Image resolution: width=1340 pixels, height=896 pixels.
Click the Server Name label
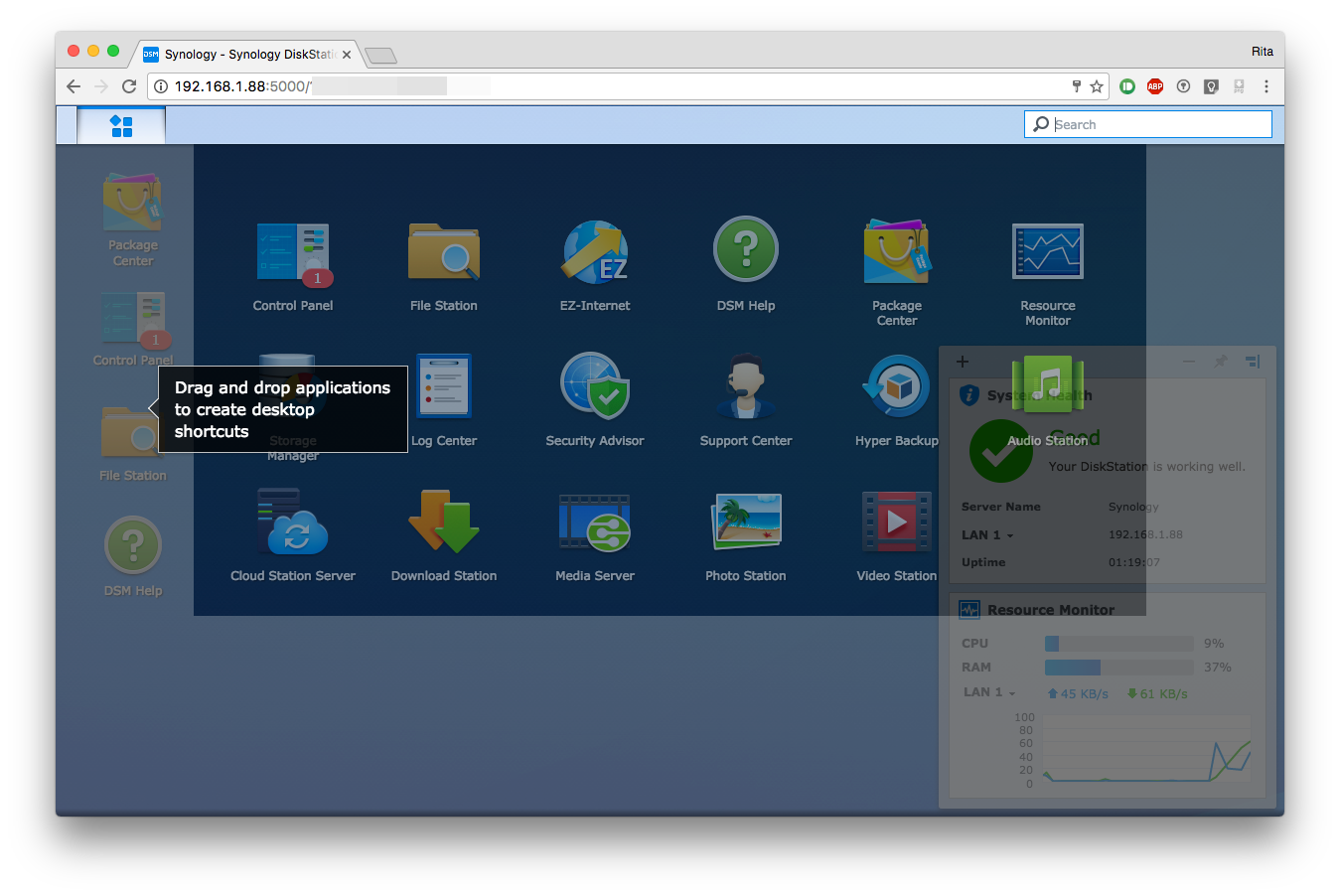pos(1001,507)
